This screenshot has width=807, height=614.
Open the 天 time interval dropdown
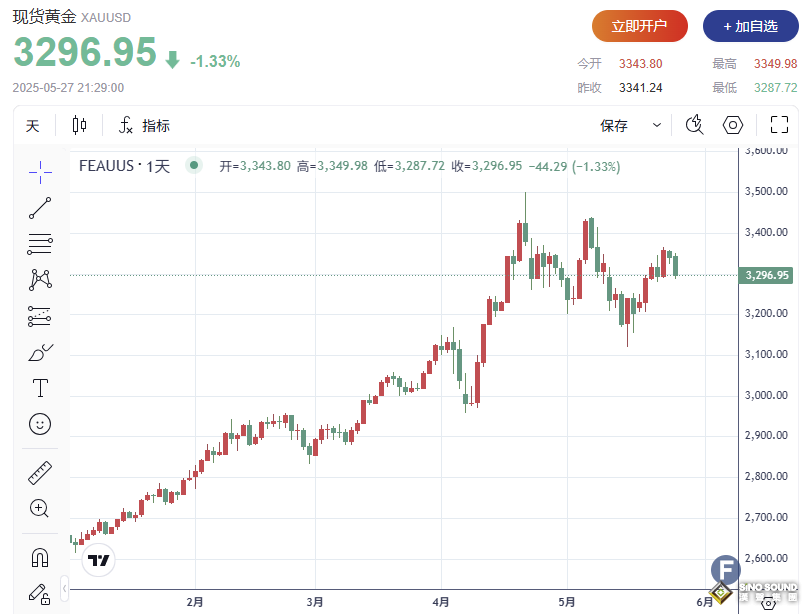33,125
